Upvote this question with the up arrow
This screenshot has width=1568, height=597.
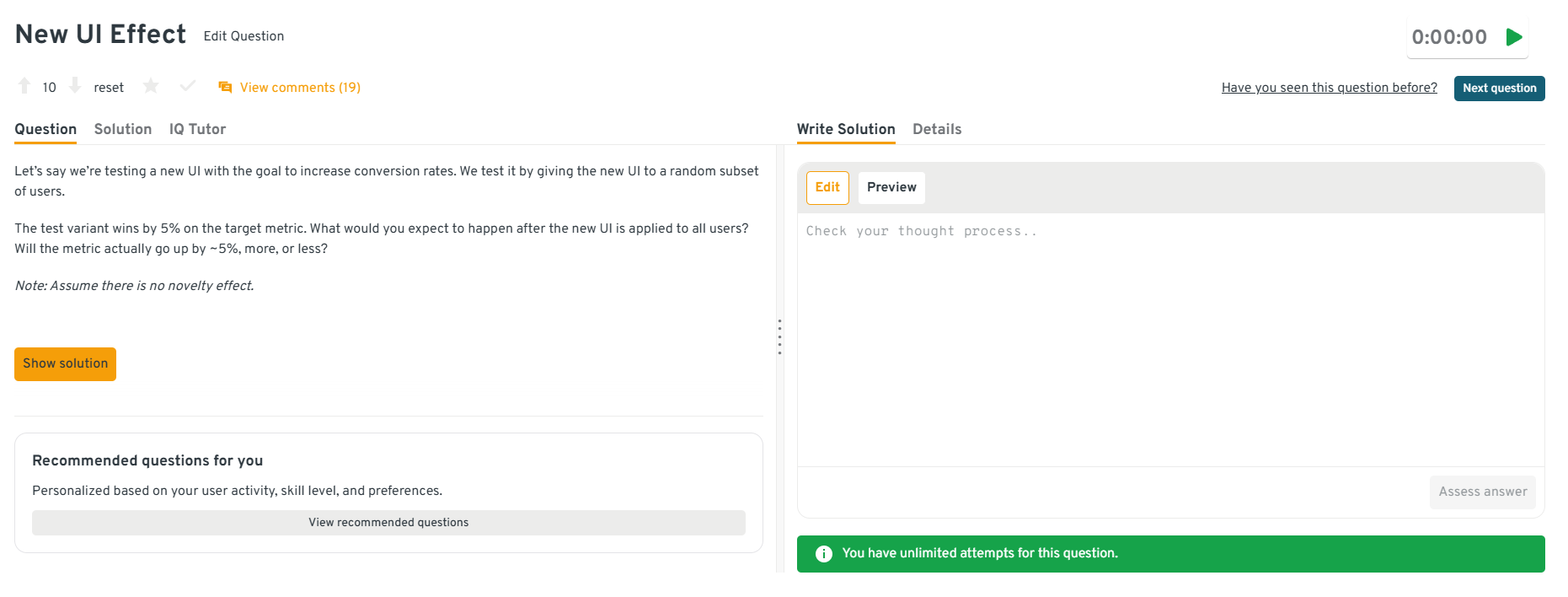coord(24,86)
